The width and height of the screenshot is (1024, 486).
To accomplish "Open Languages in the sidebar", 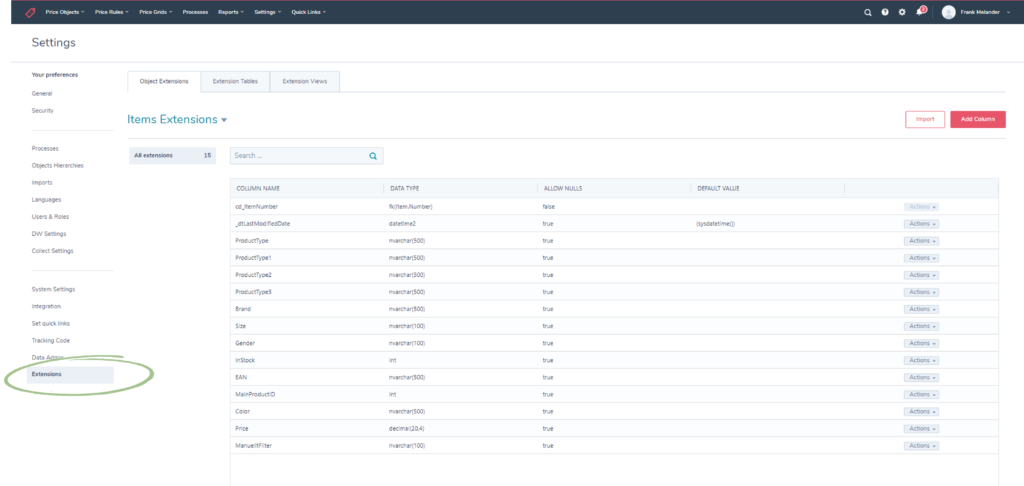I will click(x=46, y=199).
